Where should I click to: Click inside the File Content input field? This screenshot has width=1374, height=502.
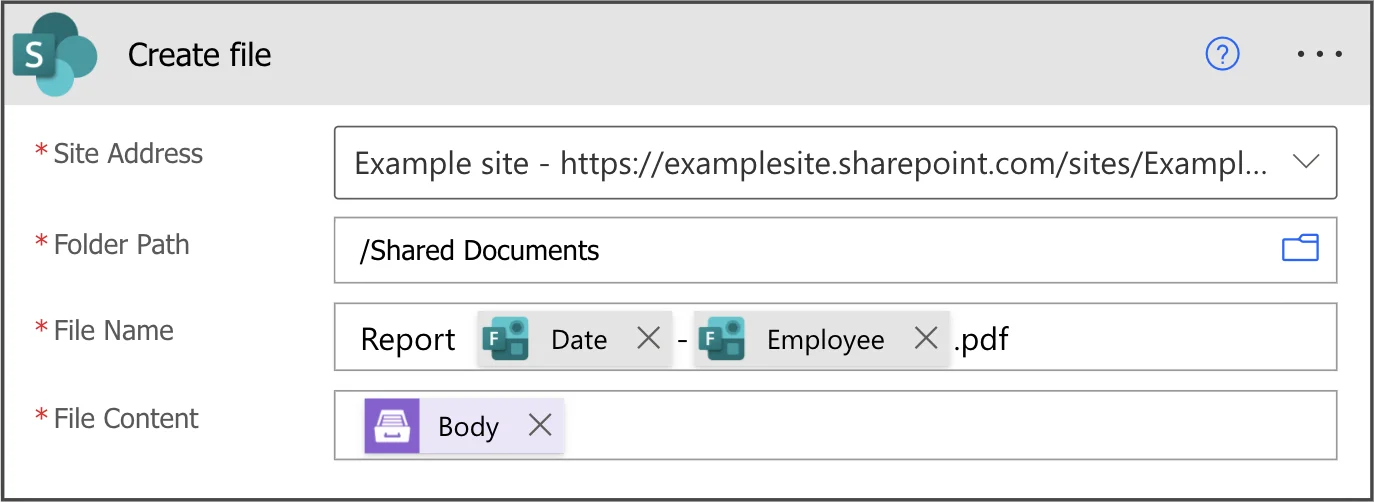[835, 425]
